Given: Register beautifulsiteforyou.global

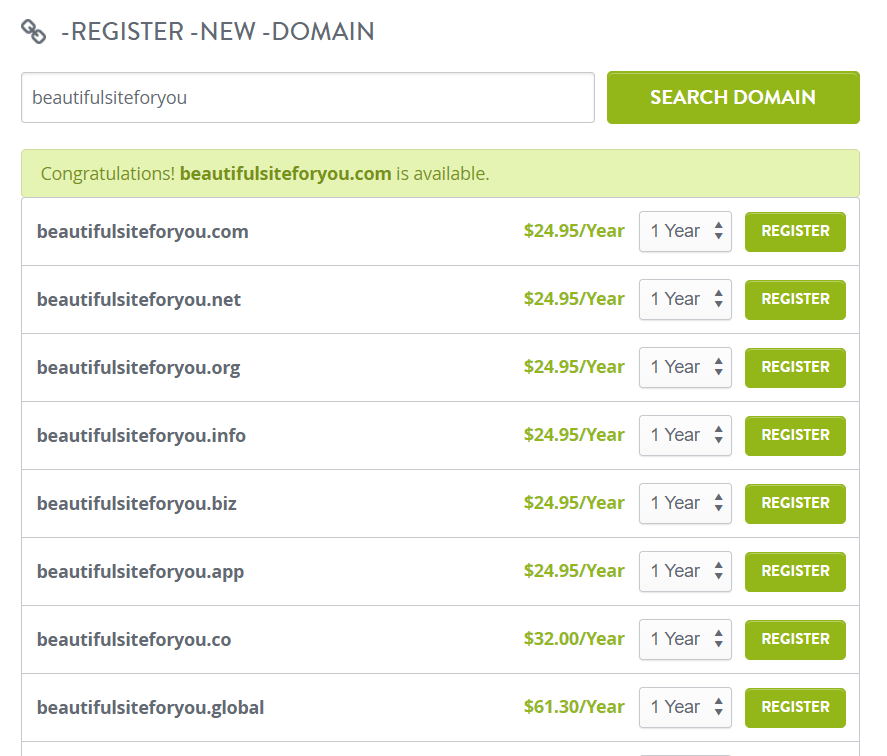Looking at the screenshot, I should [x=795, y=707].
